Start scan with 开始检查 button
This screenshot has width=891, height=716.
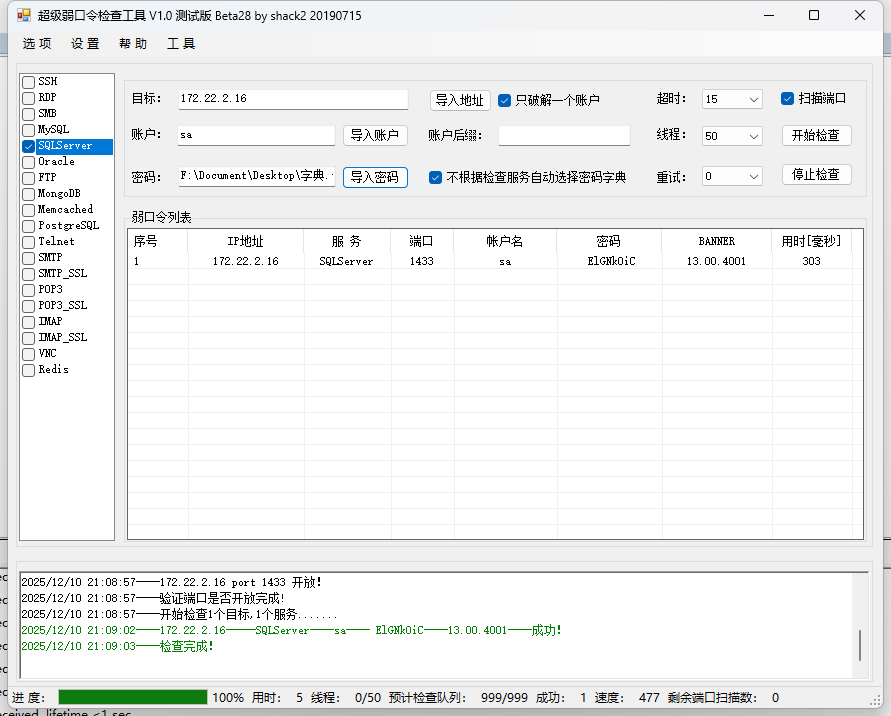[817, 135]
